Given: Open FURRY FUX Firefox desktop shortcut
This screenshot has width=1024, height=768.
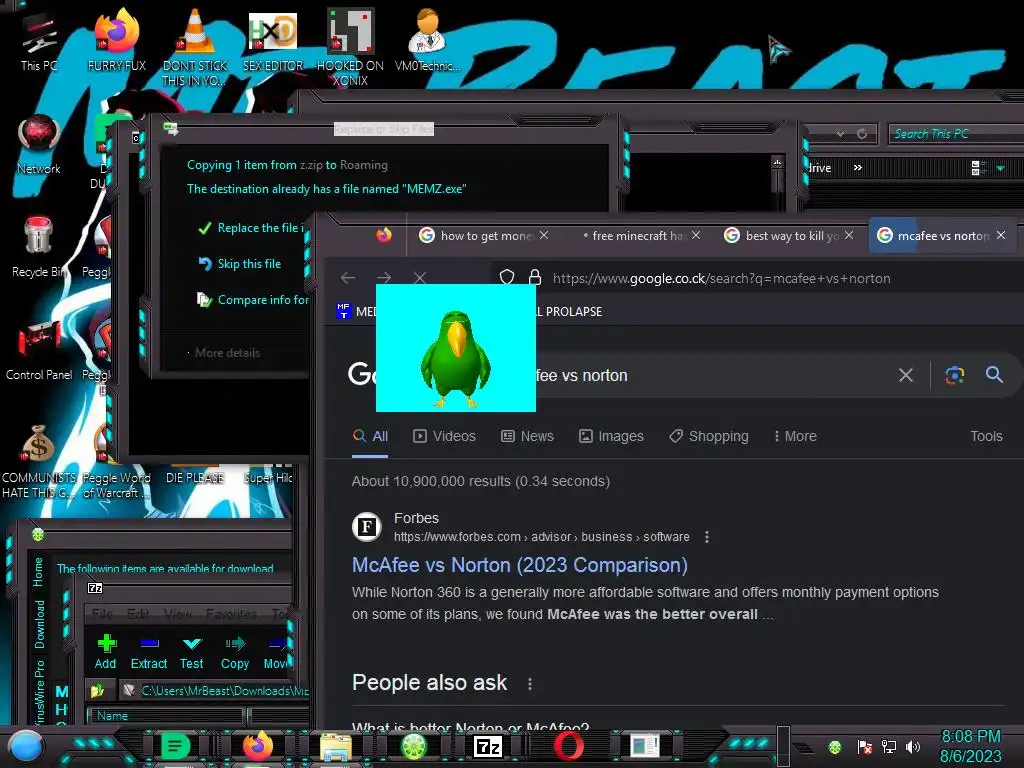Looking at the screenshot, I should point(116,40).
